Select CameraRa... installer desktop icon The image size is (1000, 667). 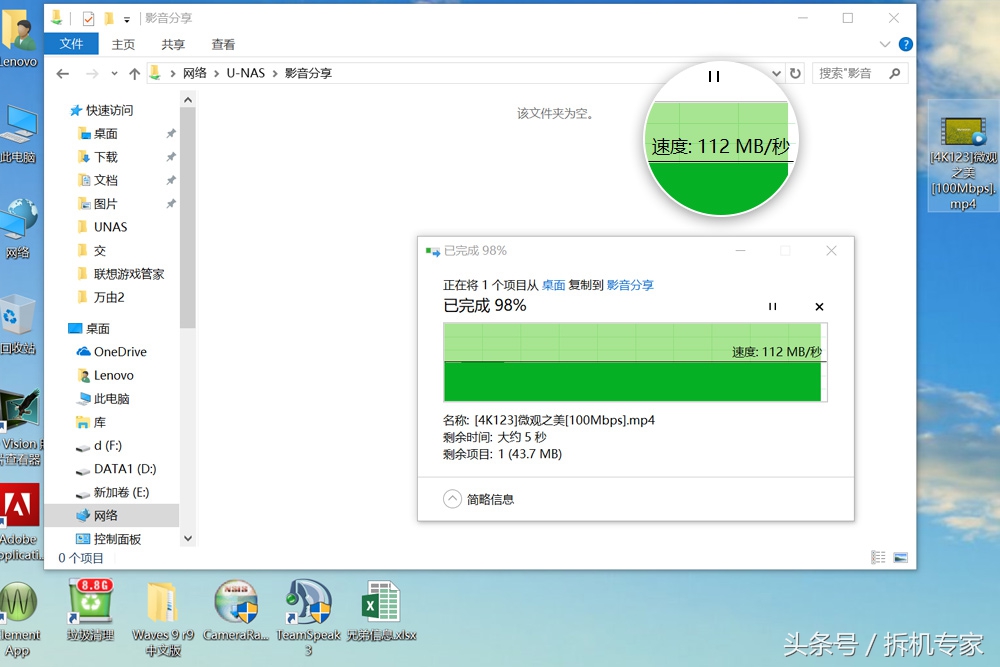[x=236, y=610]
